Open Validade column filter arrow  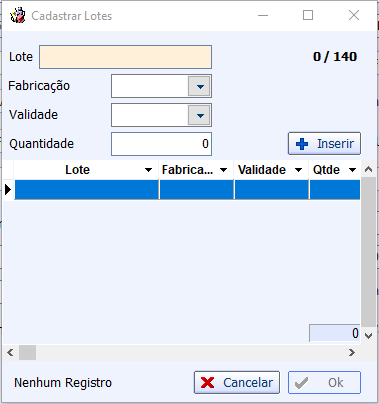coord(298,170)
